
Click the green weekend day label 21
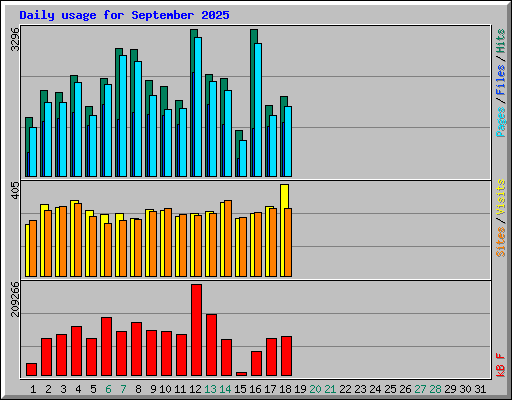point(330,389)
